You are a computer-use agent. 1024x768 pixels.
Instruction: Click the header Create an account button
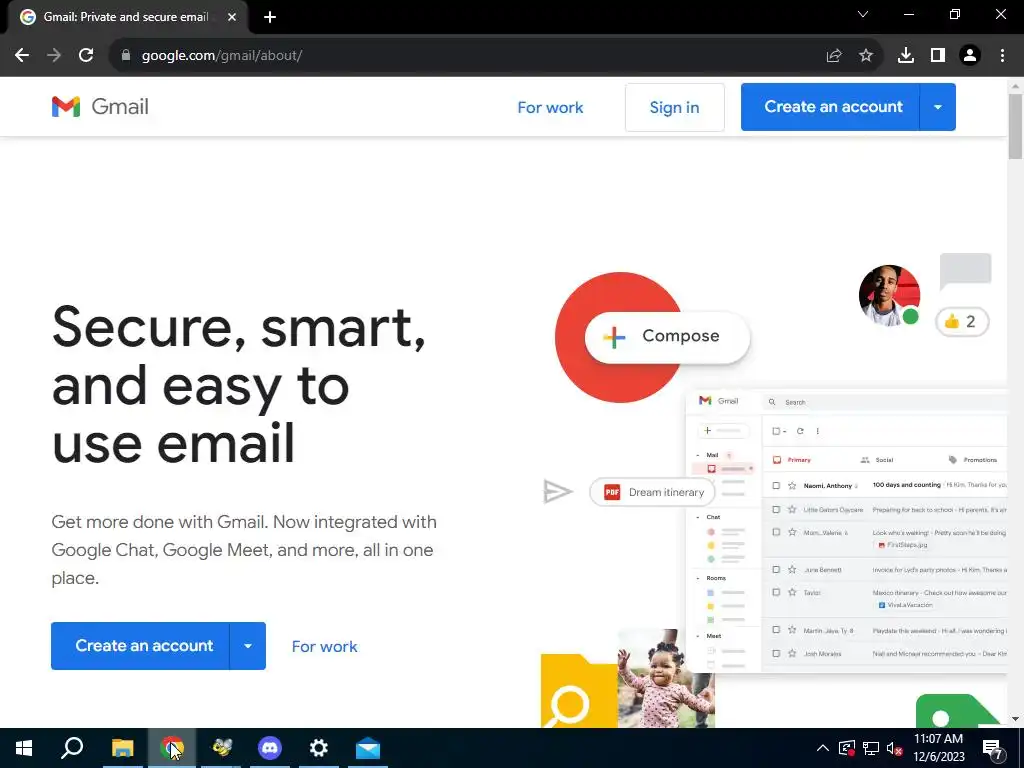(830, 106)
